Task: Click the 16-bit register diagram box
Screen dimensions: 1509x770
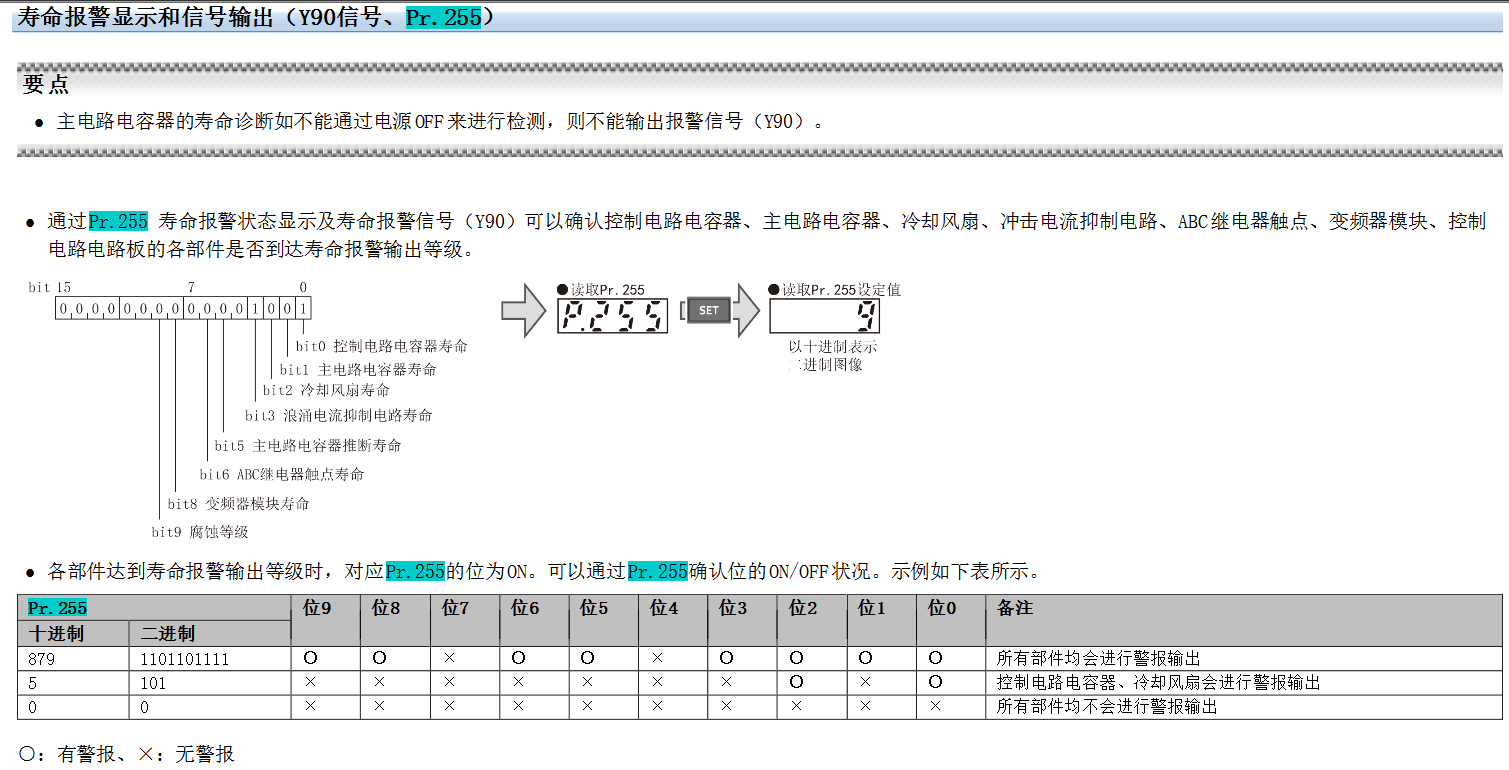Action: 182,309
